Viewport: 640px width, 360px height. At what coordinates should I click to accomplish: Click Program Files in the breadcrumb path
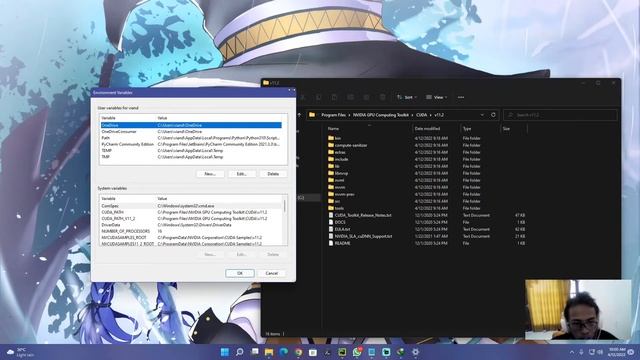(x=333, y=115)
